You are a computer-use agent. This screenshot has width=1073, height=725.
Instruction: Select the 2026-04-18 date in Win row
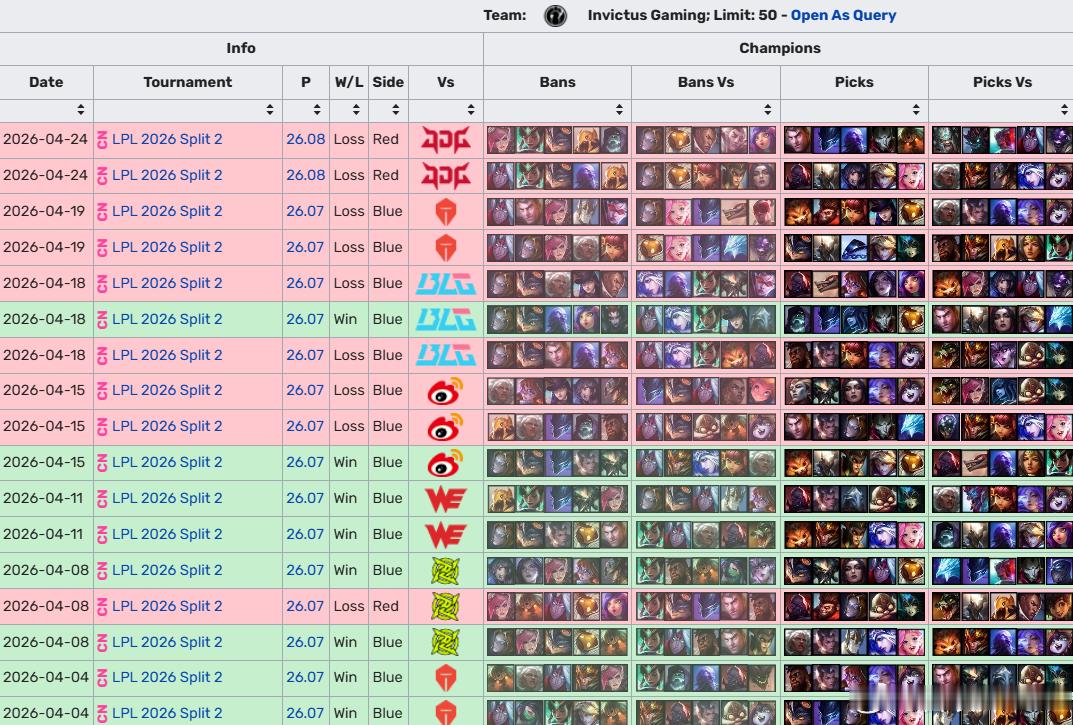tap(44, 319)
